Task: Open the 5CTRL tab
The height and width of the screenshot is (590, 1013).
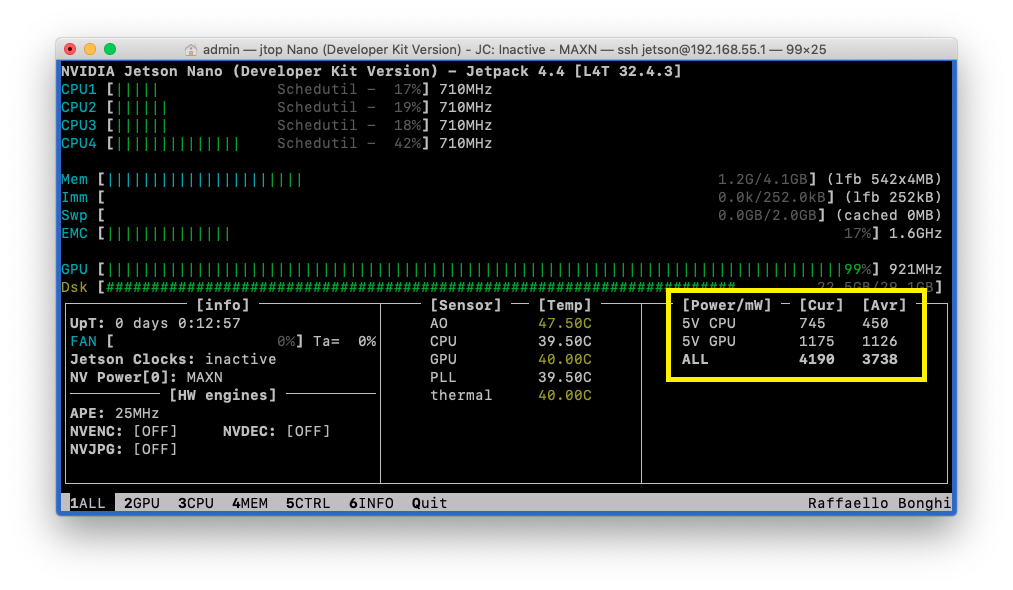Action: coord(308,503)
